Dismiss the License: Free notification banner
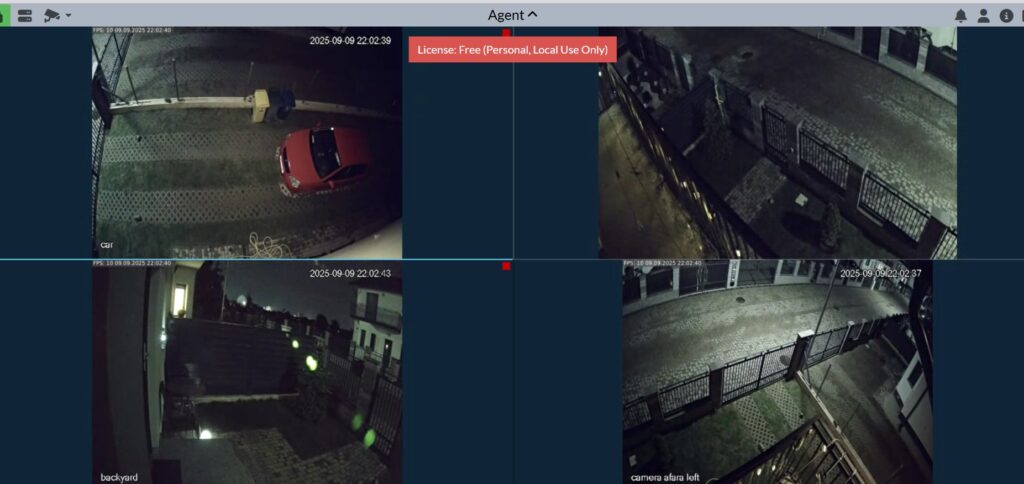1024x484 pixels. [x=512, y=49]
